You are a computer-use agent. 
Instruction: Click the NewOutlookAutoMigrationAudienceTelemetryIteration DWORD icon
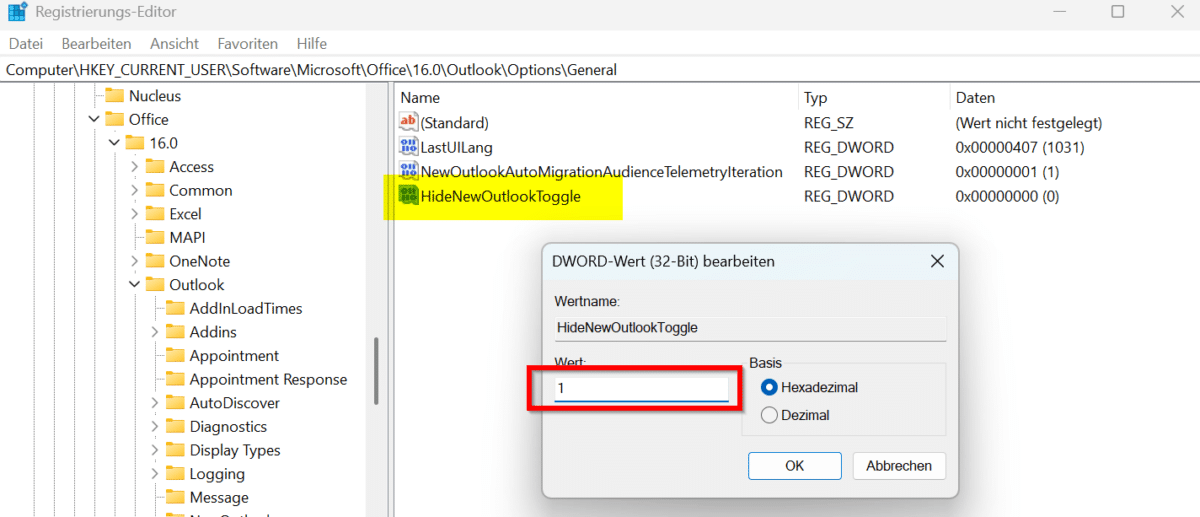click(408, 172)
